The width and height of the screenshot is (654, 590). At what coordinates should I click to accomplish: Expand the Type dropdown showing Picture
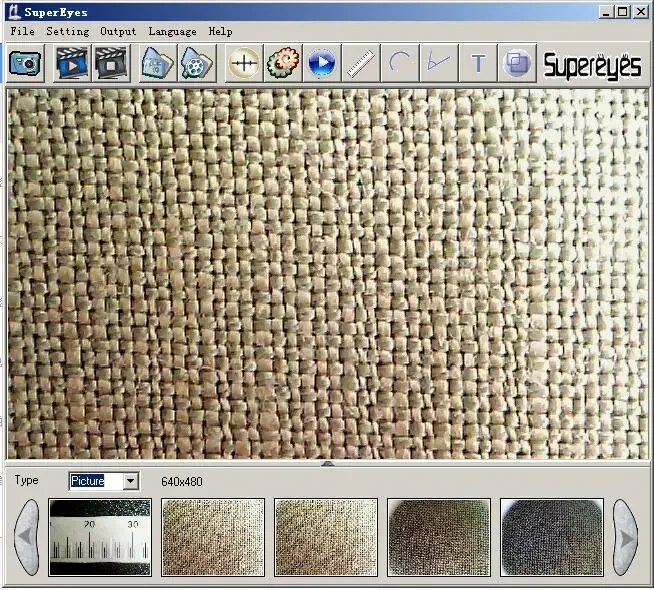pyautogui.click(x=131, y=481)
